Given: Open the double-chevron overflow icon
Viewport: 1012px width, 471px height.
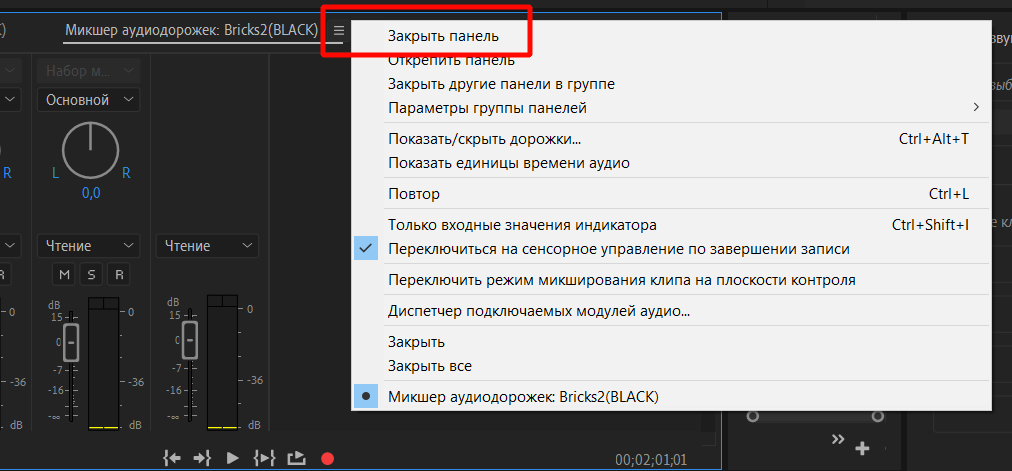Looking at the screenshot, I should pyautogui.click(x=838, y=440).
